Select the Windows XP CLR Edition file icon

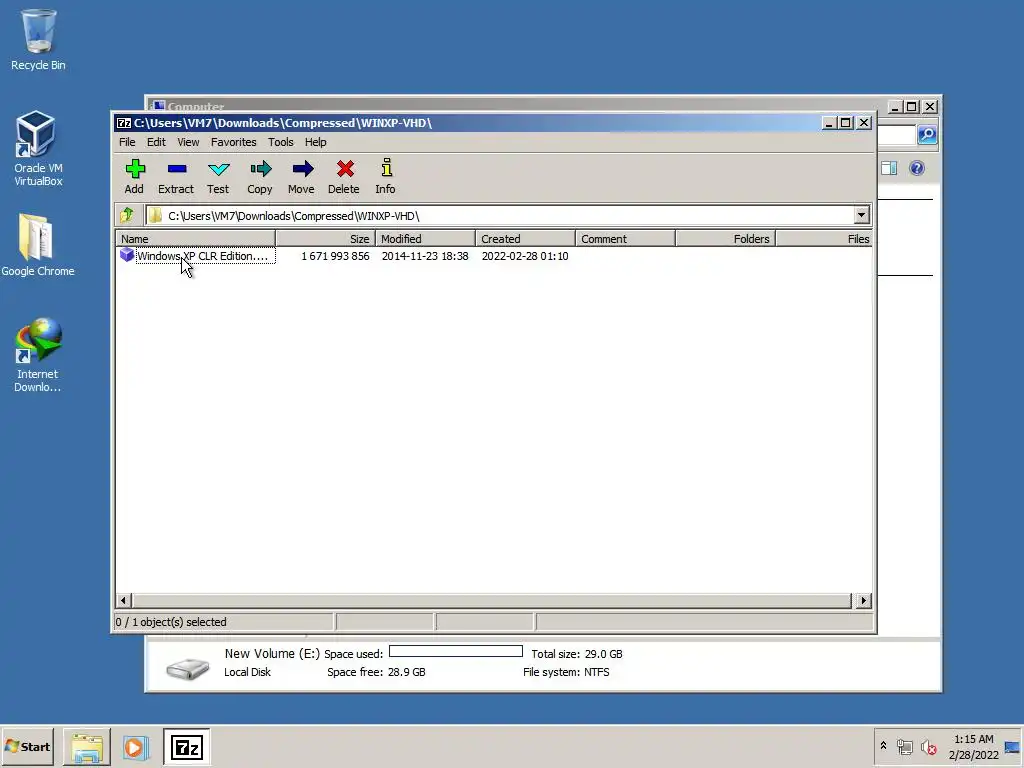(126, 255)
